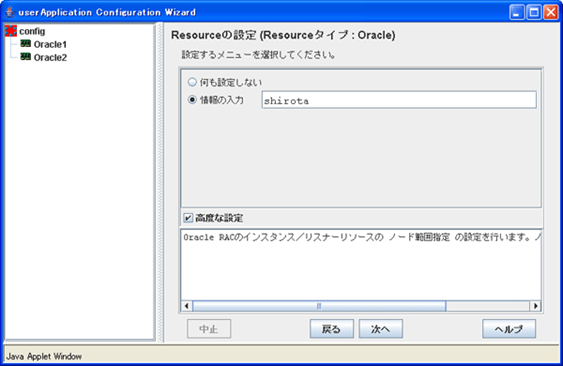Click the Oracle2 resource icon
The width and height of the screenshot is (563, 366).
point(25,56)
